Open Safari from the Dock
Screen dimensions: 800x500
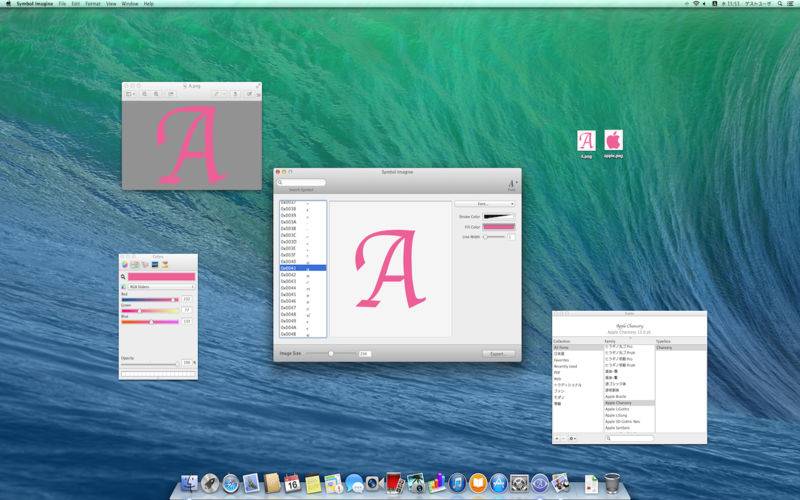tap(230, 483)
